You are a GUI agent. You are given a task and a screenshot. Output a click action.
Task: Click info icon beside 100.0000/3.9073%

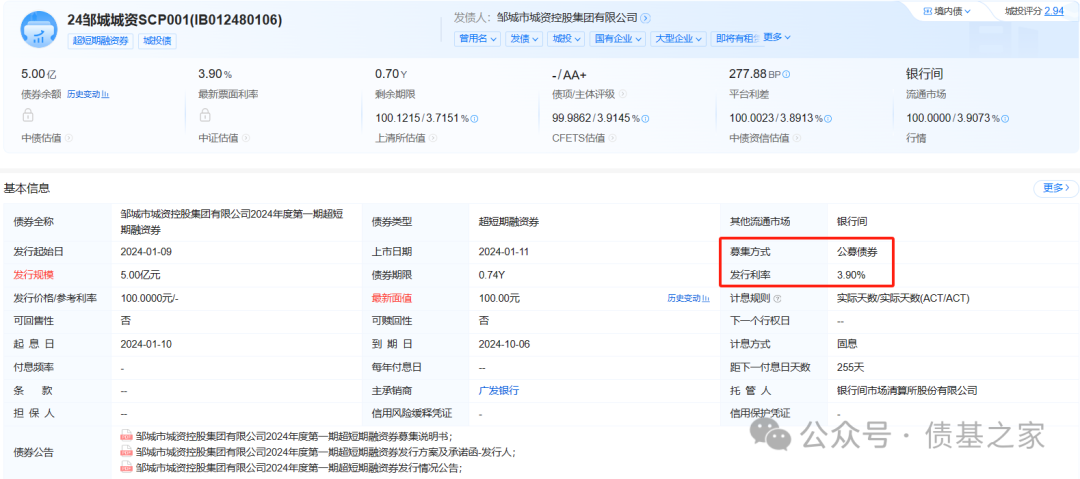coord(1005,119)
